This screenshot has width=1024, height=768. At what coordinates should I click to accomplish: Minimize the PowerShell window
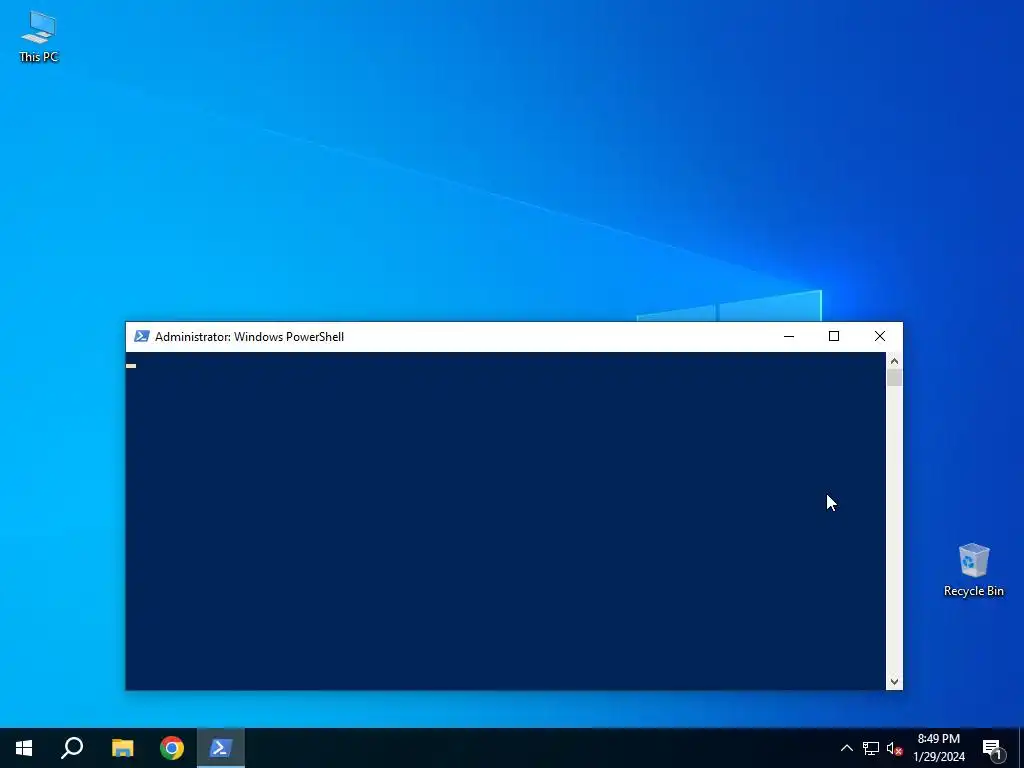(x=789, y=336)
